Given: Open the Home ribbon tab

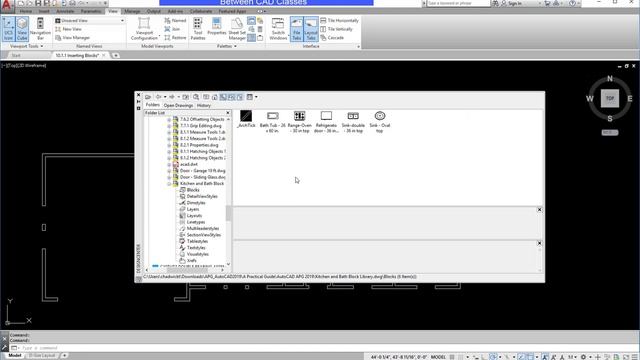Looking at the screenshot, I should pos(25,11).
